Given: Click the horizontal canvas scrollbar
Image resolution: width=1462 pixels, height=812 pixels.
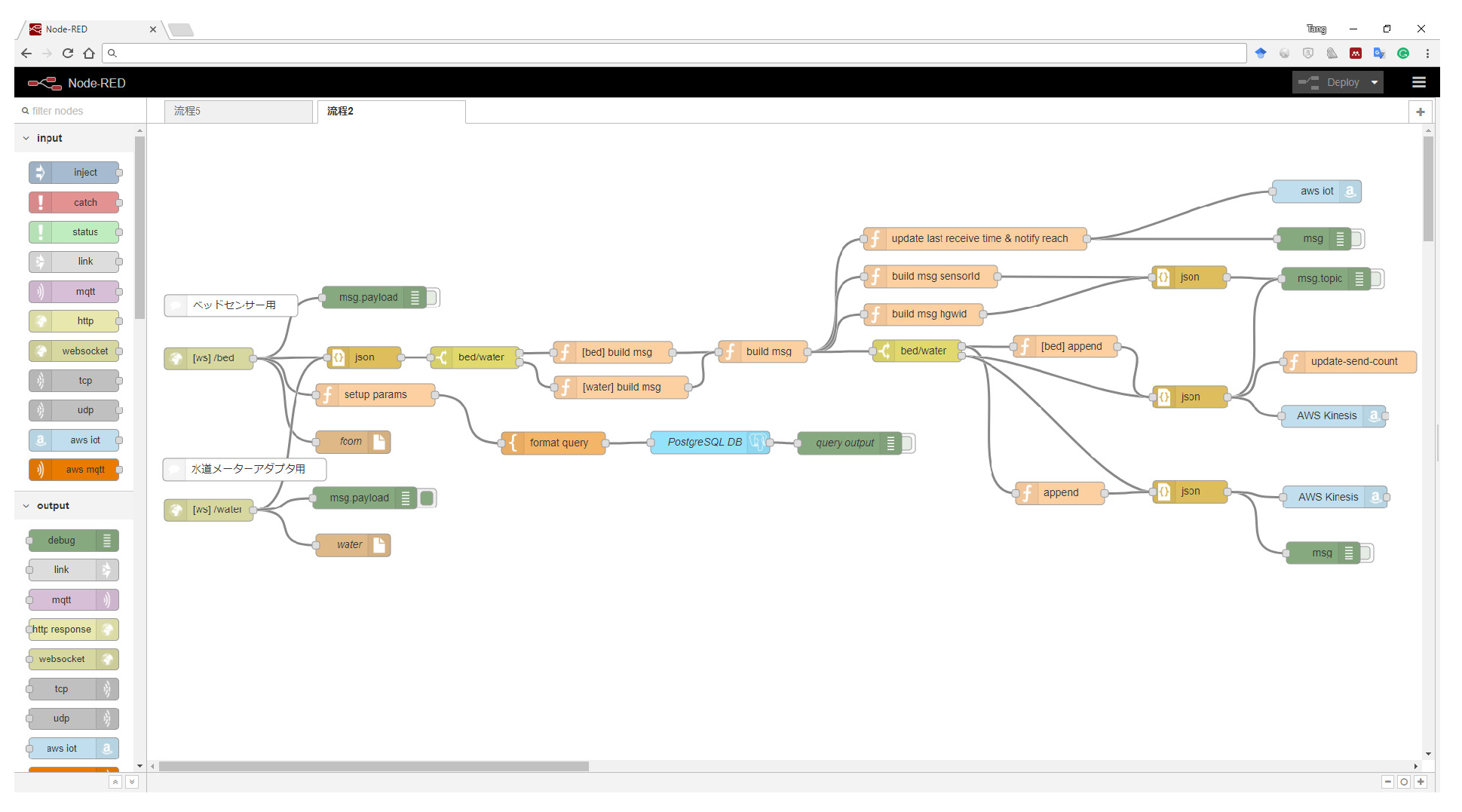Looking at the screenshot, I should (x=373, y=767).
